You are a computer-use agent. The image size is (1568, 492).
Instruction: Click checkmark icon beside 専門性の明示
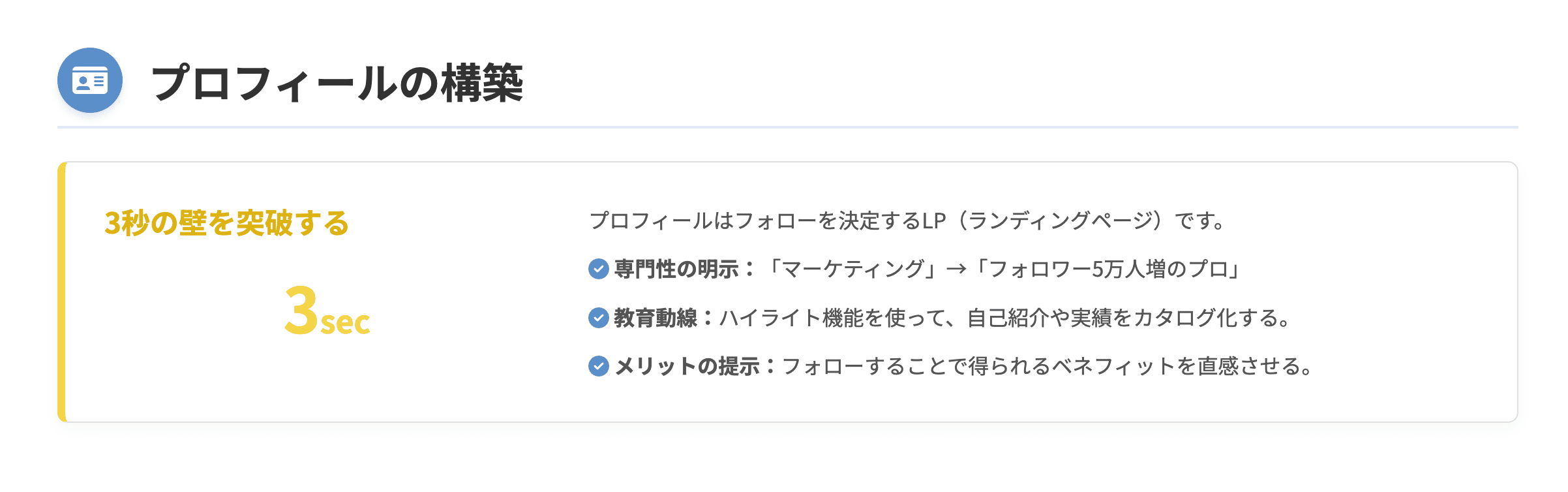coord(598,269)
